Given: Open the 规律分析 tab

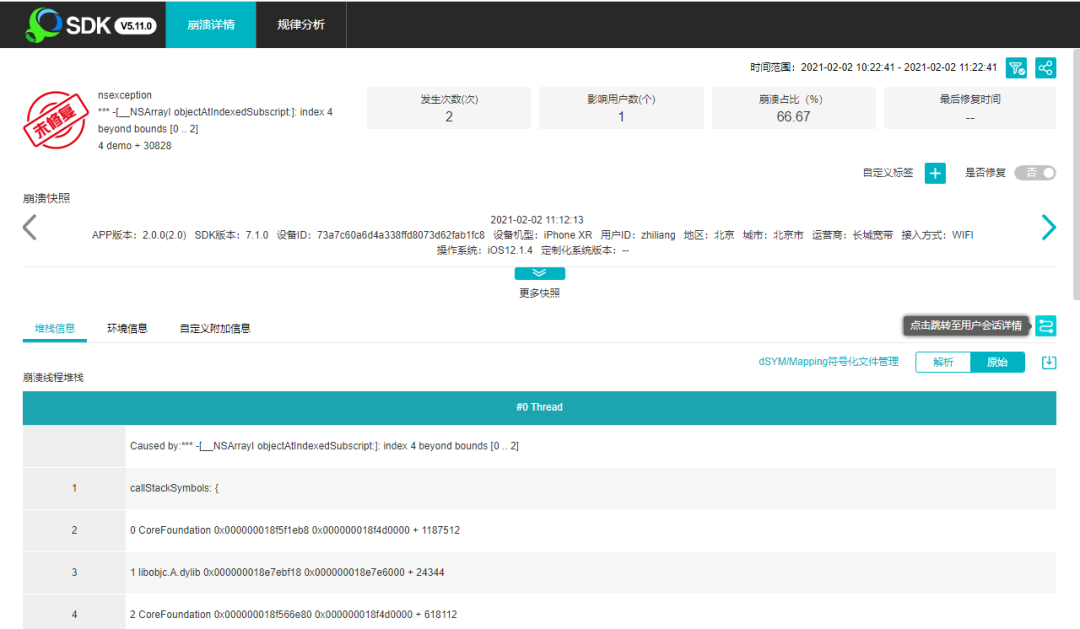Looking at the screenshot, I should coord(301,25).
